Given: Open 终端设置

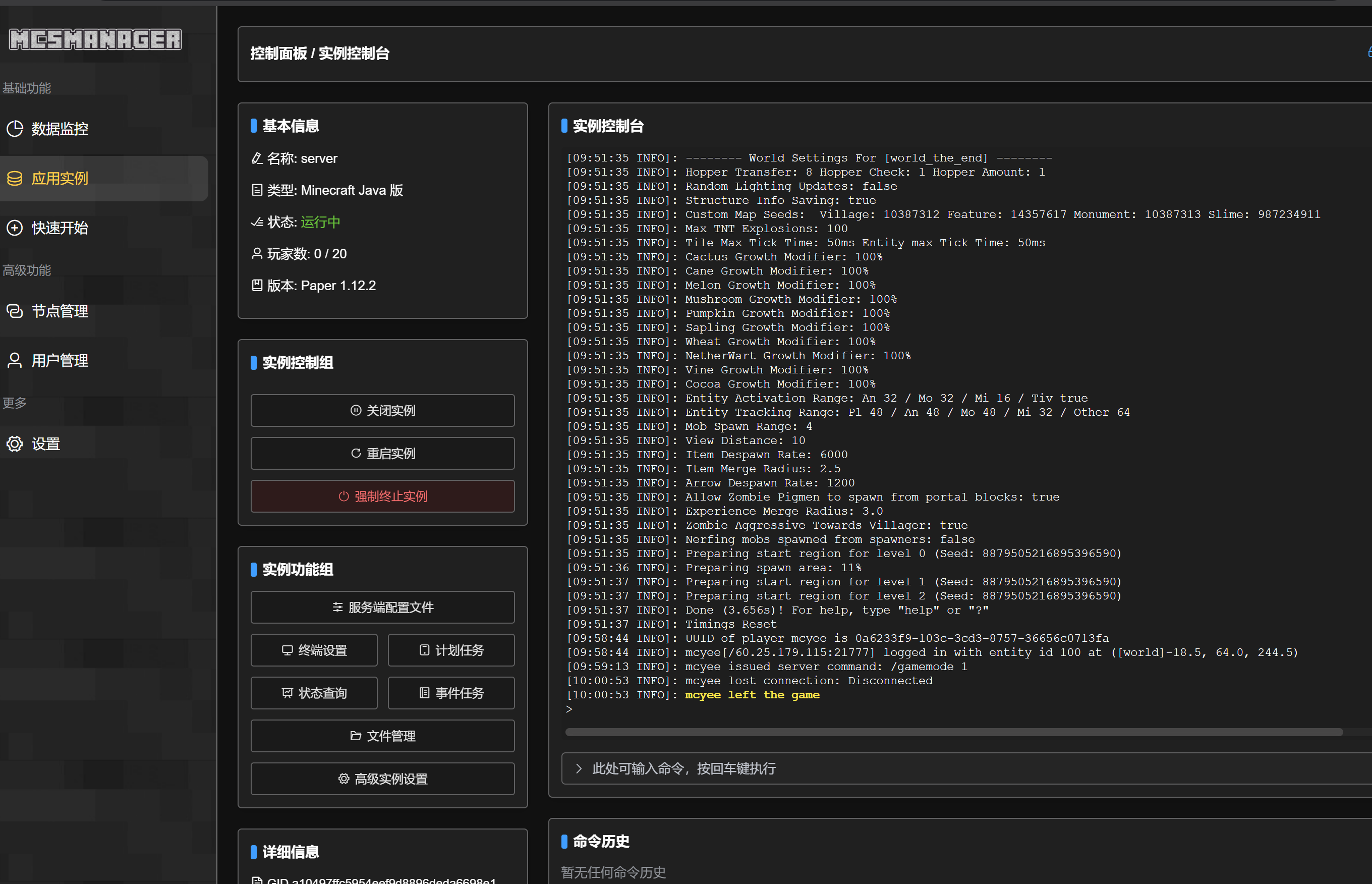Looking at the screenshot, I should tap(314, 650).
